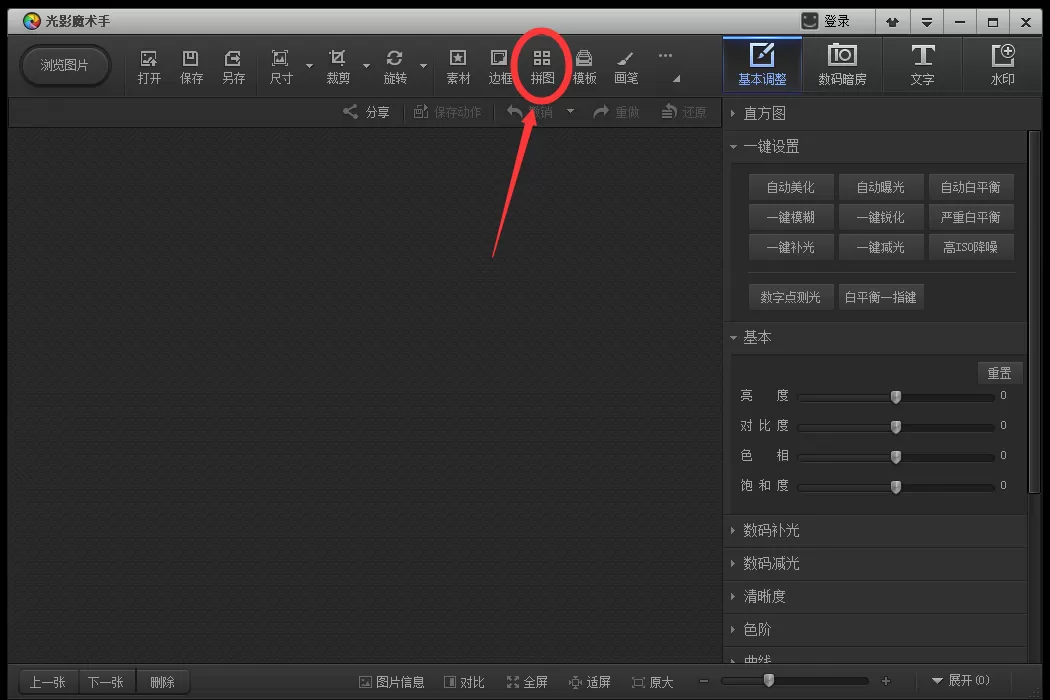Screen dimensions: 1050x700
Task: Click the 保存 save icon
Action: click(191, 67)
